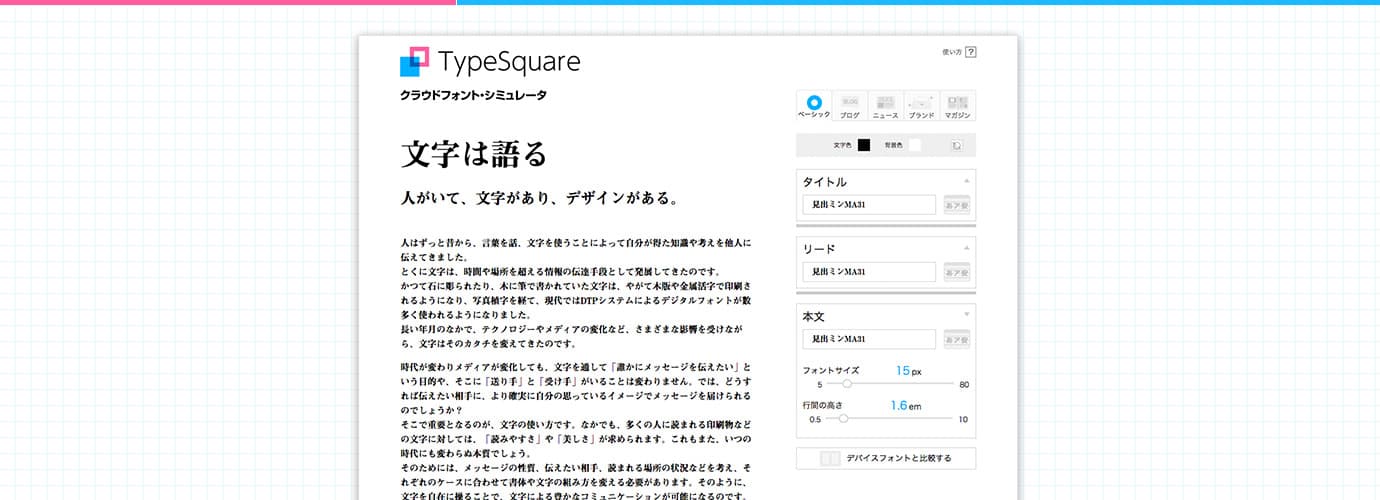The image size is (1380, 500).
Task: Open the font picker icon for タイトル
Action: [957, 205]
